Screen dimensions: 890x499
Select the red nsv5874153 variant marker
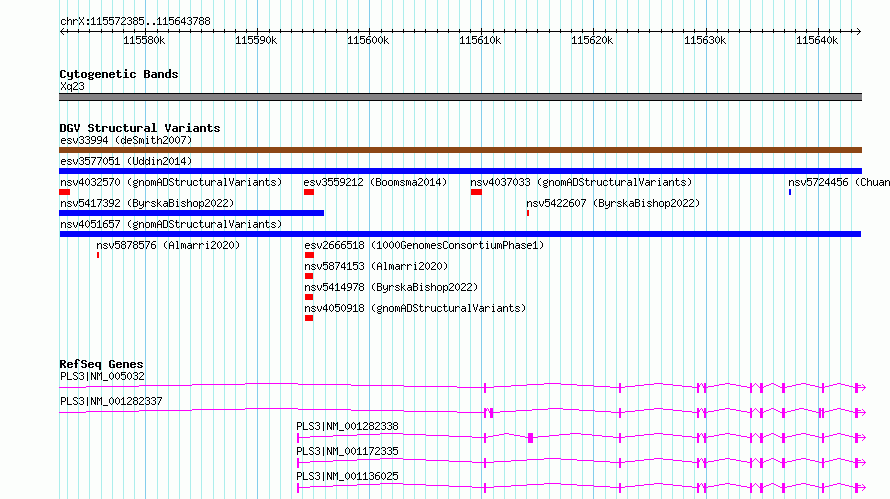pos(309,276)
